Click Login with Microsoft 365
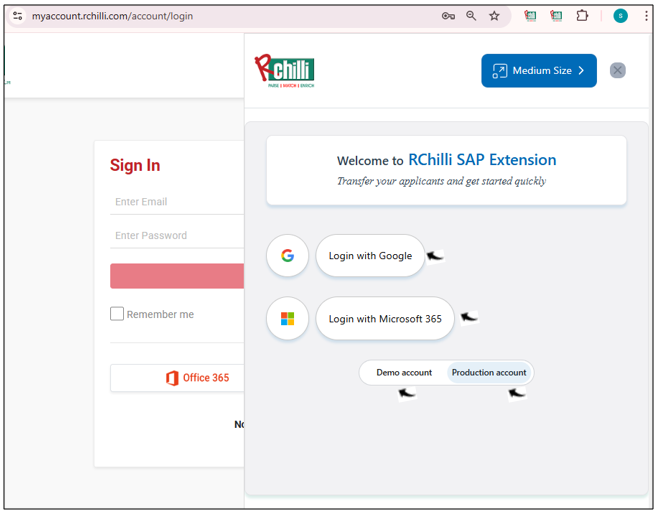 385,318
